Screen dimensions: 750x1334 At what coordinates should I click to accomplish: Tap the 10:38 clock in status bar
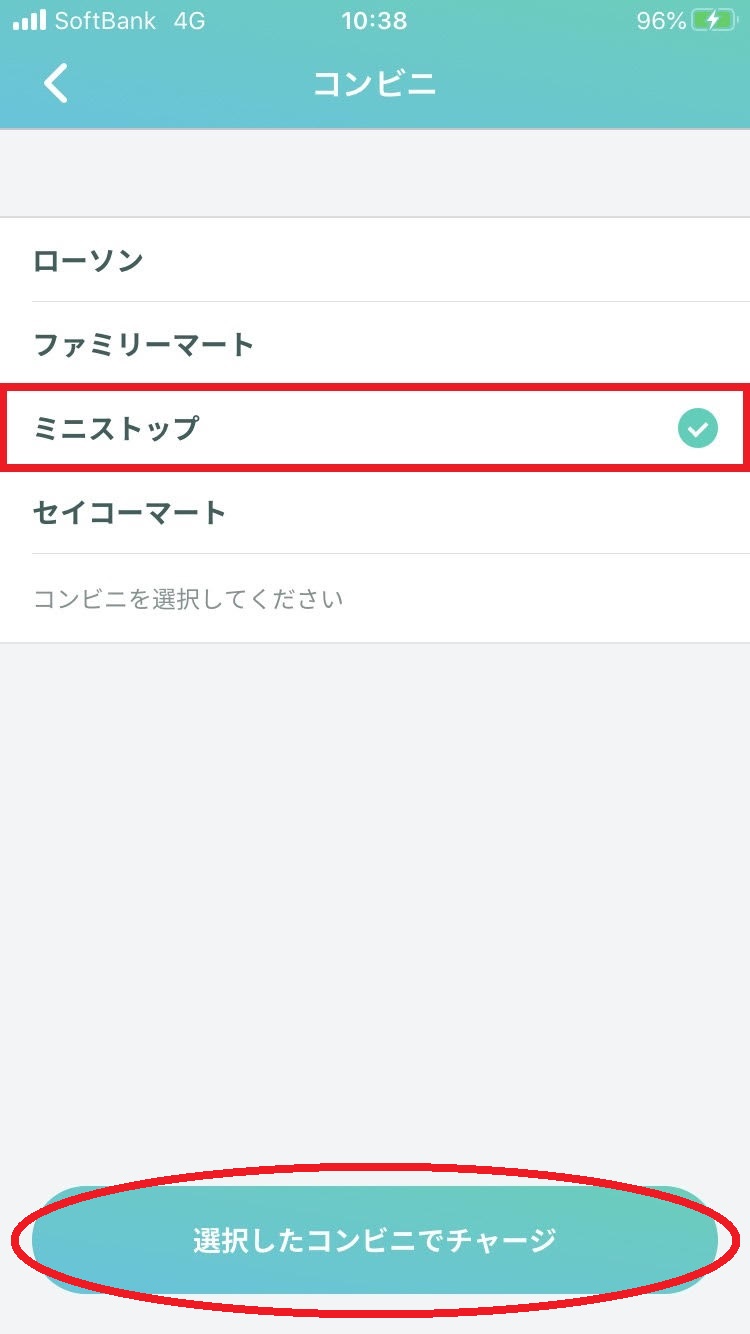(374, 21)
